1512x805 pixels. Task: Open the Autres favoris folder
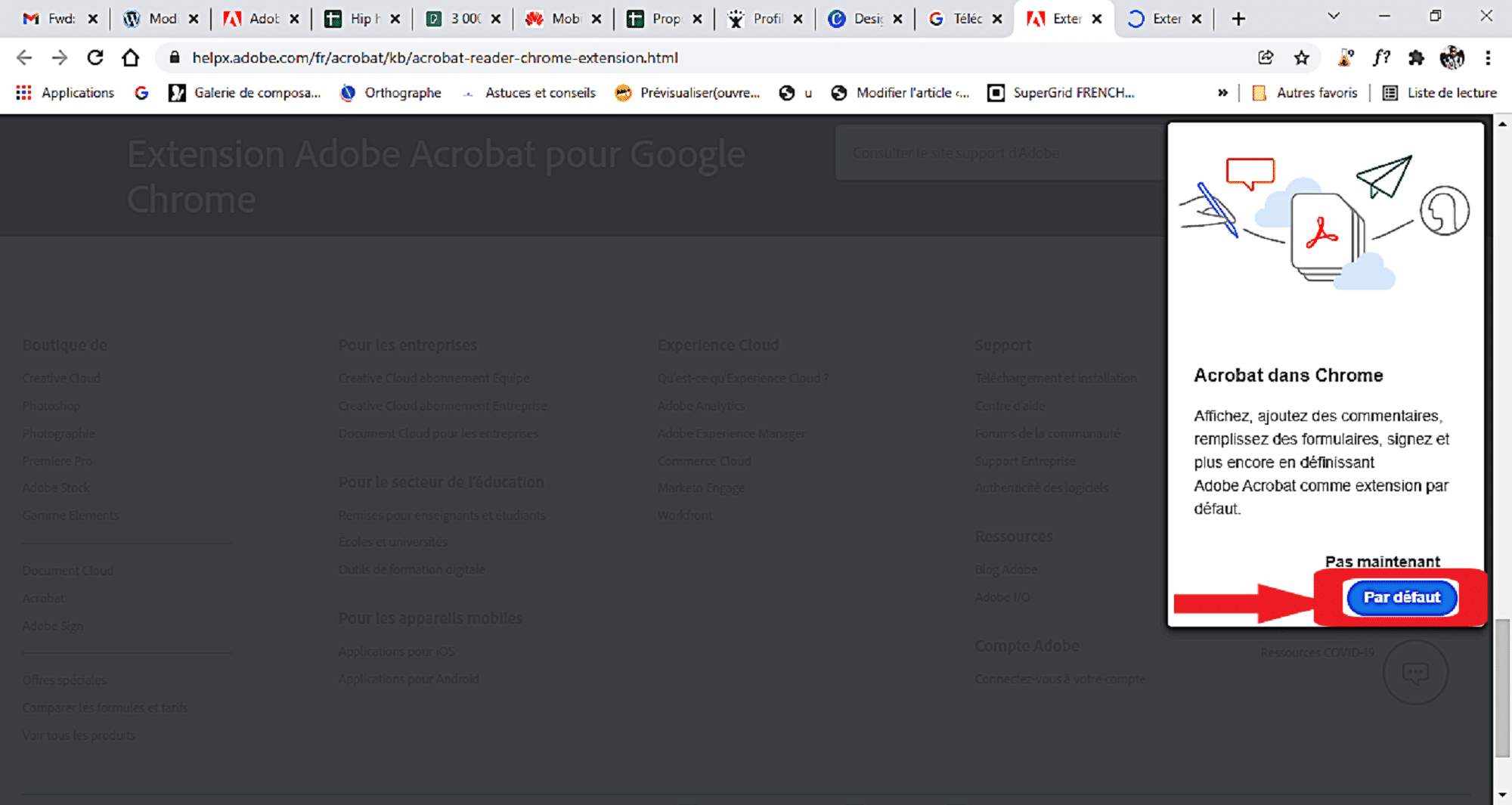point(1305,92)
